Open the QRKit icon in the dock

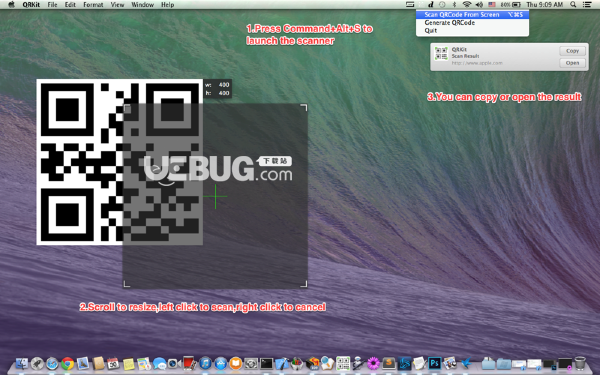tap(343, 364)
